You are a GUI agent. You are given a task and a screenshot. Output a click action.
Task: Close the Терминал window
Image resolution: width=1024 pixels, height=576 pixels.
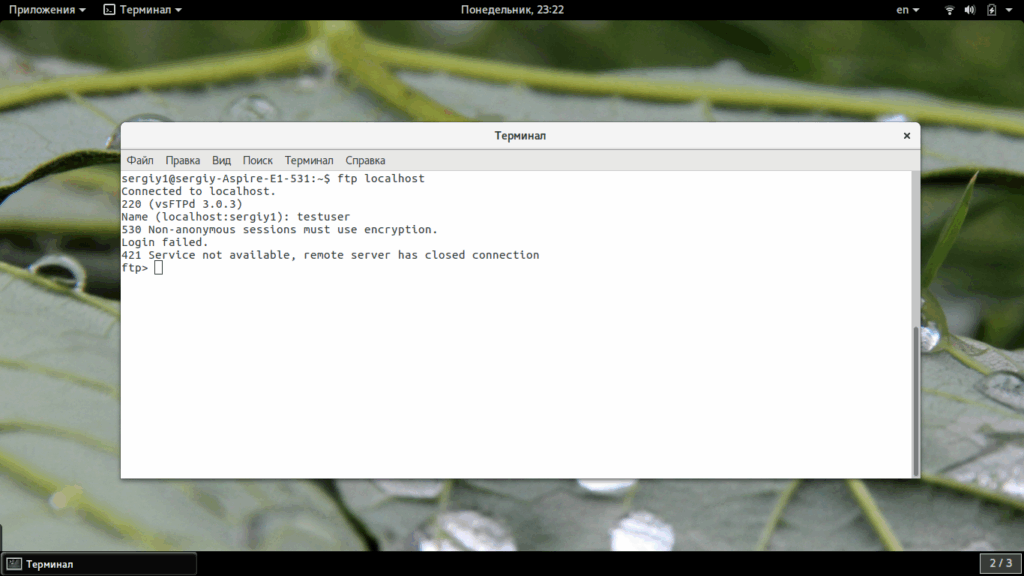[906, 136]
